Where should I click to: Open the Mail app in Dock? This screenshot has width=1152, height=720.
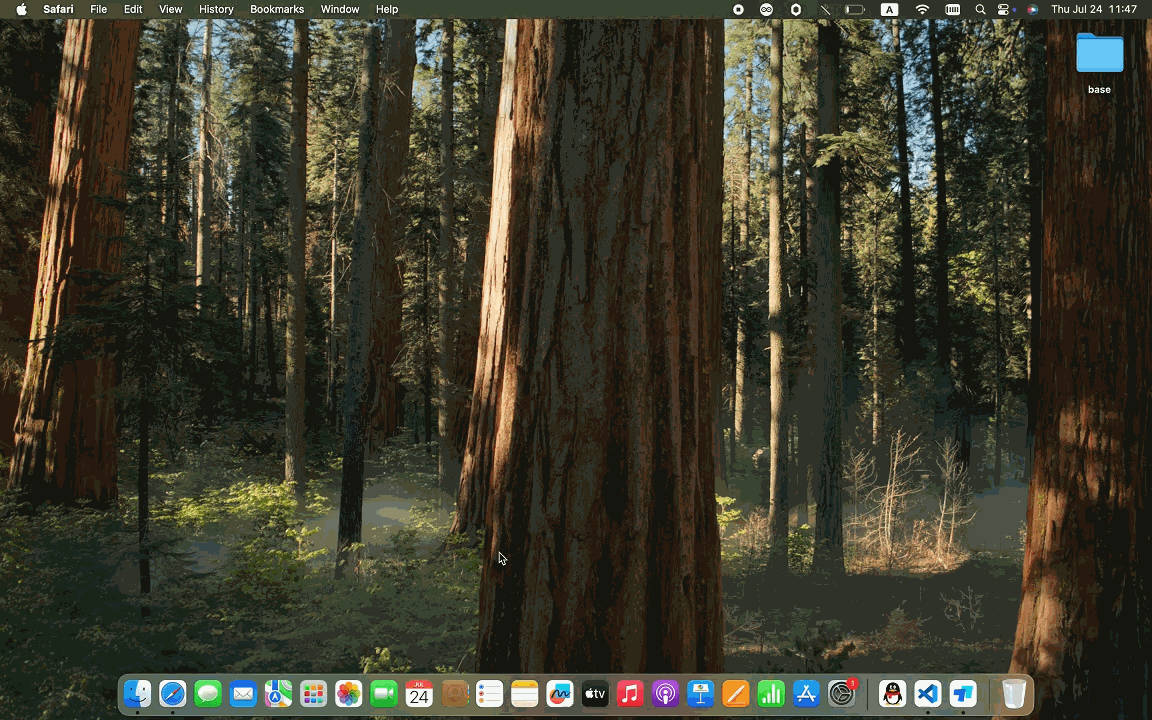[x=243, y=694]
